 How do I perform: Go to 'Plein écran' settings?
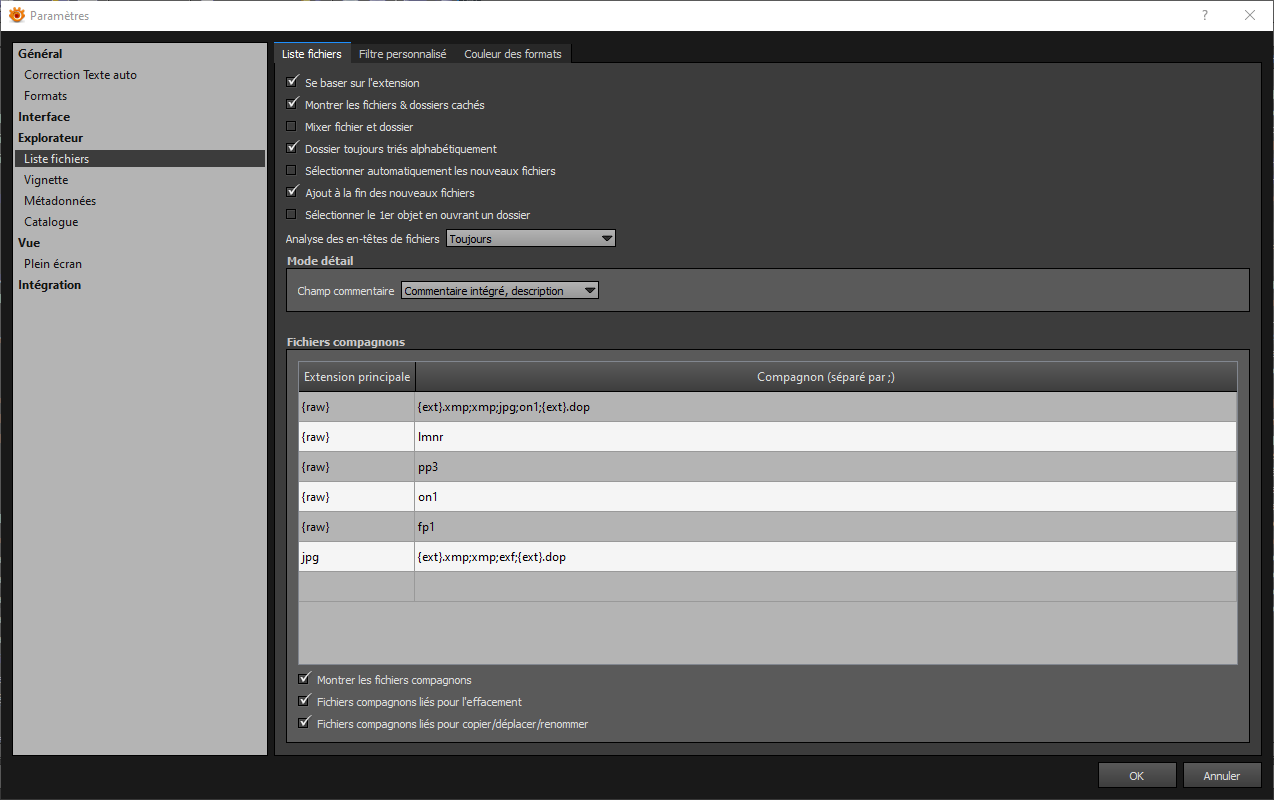(53, 264)
